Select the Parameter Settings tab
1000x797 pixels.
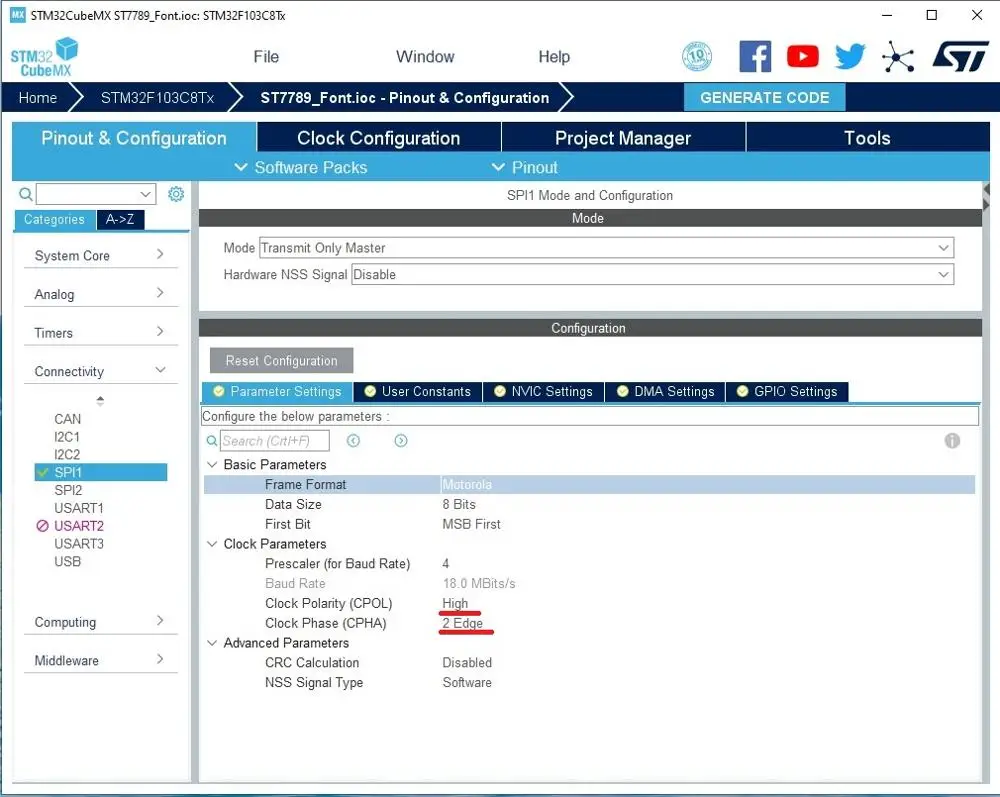[277, 391]
